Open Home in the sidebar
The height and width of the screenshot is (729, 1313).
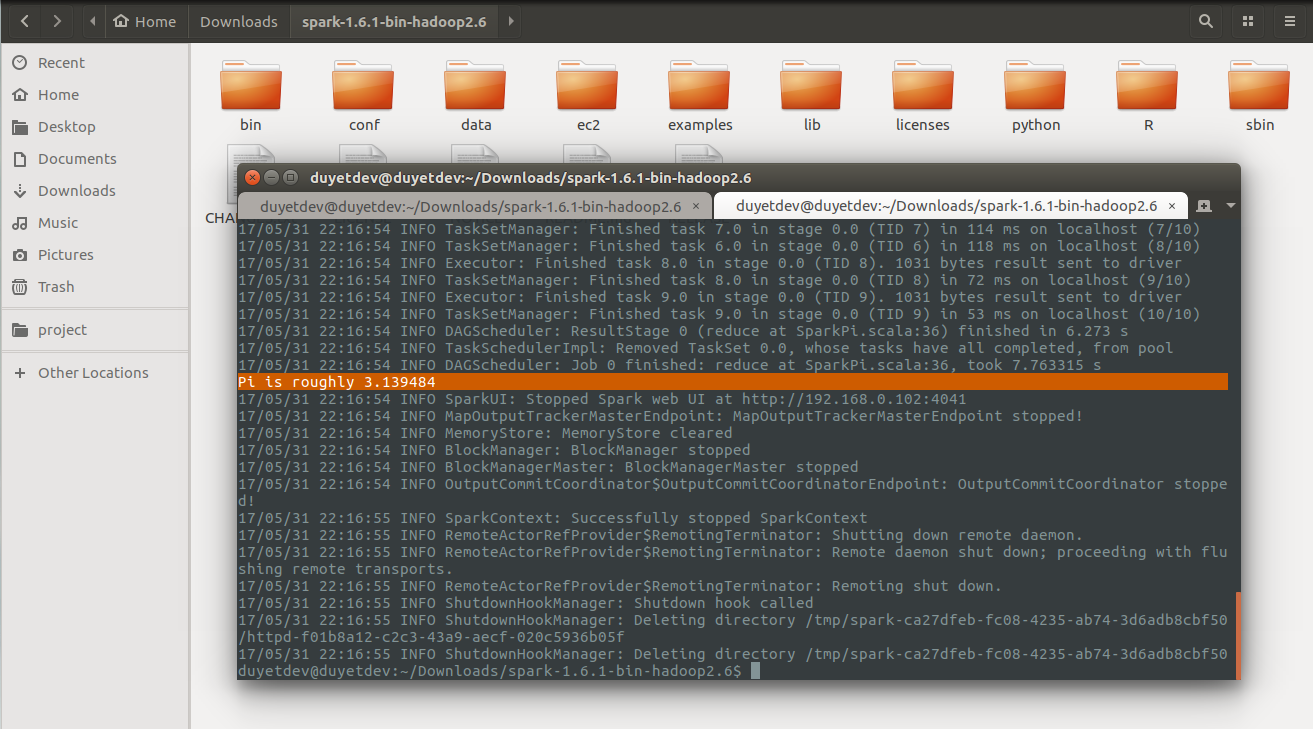[x=94, y=95]
